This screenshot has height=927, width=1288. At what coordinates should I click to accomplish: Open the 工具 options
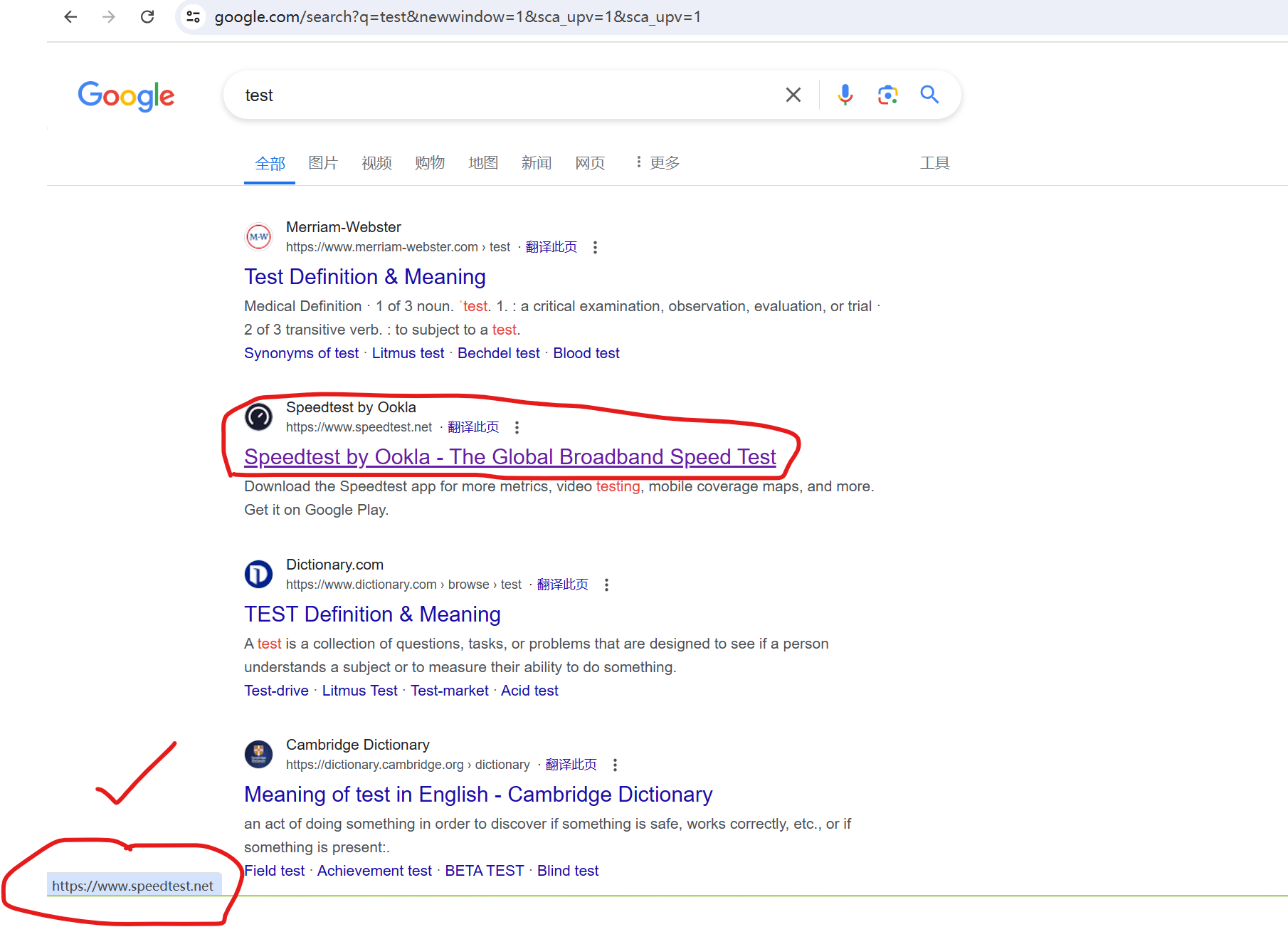(x=934, y=163)
